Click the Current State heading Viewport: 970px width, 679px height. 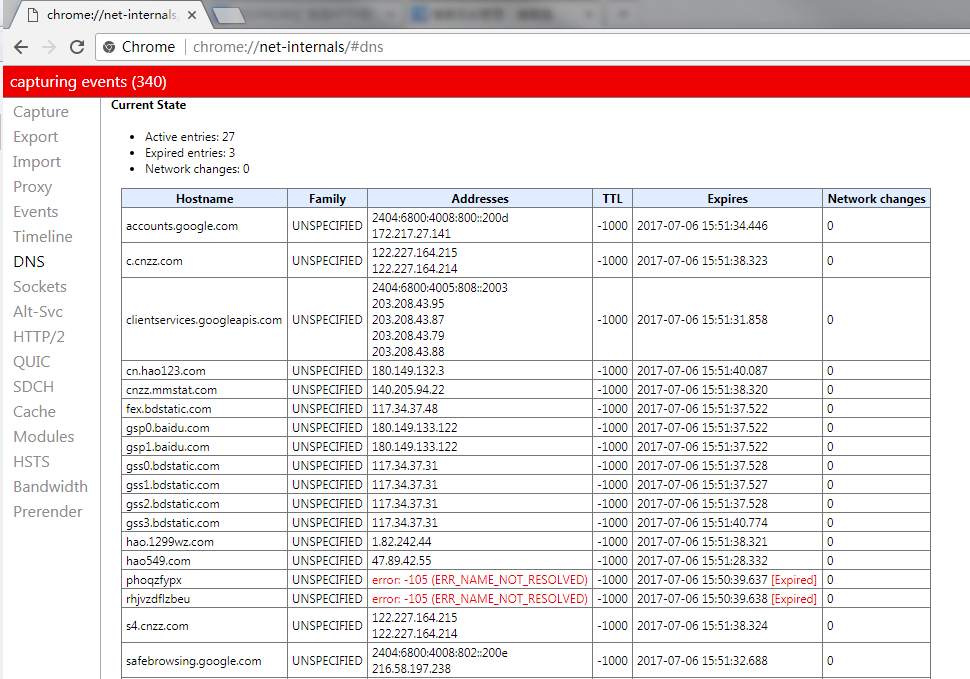[x=148, y=105]
